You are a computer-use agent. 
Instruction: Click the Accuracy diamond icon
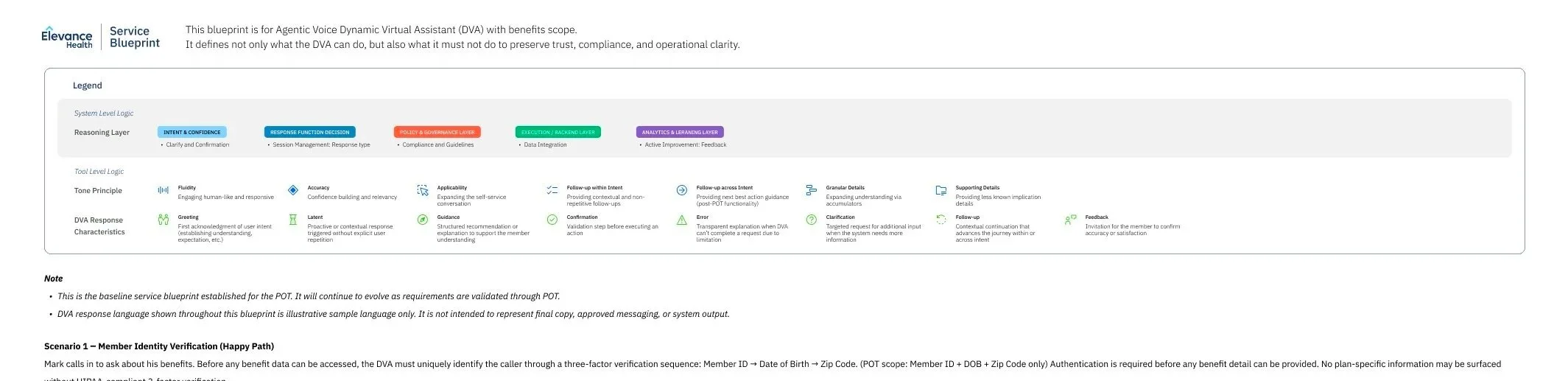click(x=293, y=190)
